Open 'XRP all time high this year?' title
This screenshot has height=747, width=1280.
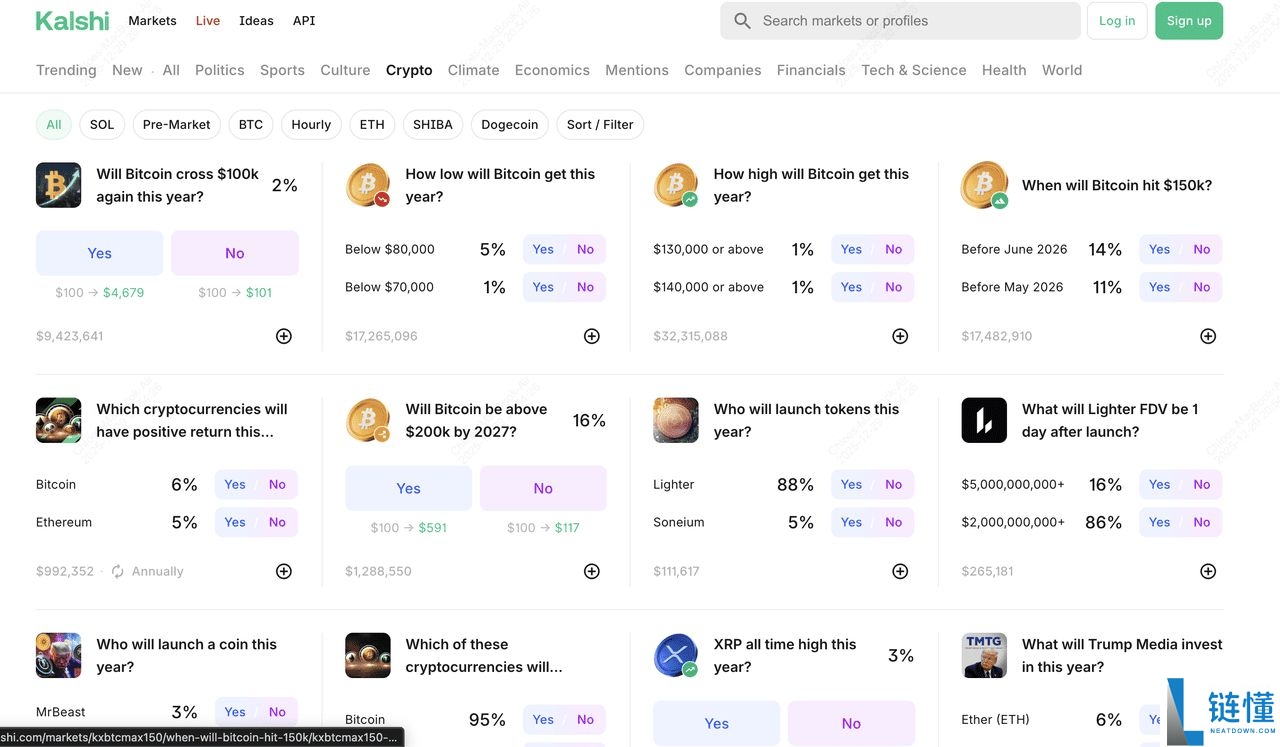[x=785, y=655]
